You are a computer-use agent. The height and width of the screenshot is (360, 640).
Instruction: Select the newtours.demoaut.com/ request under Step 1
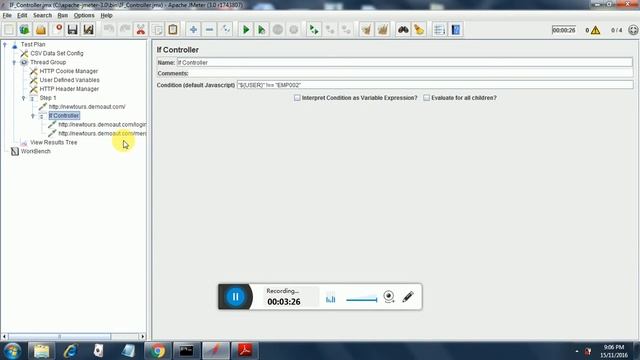[87, 107]
